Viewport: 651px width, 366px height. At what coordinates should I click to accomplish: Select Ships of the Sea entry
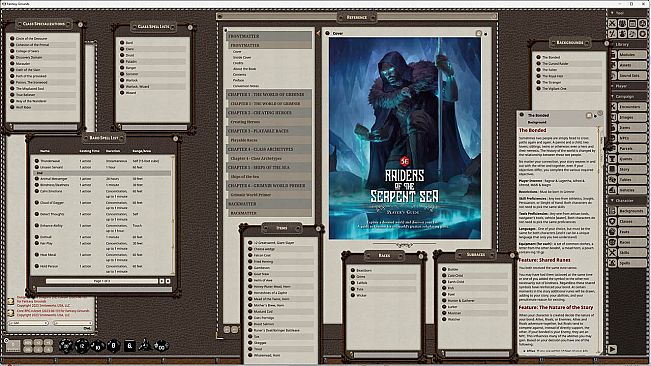245,176
